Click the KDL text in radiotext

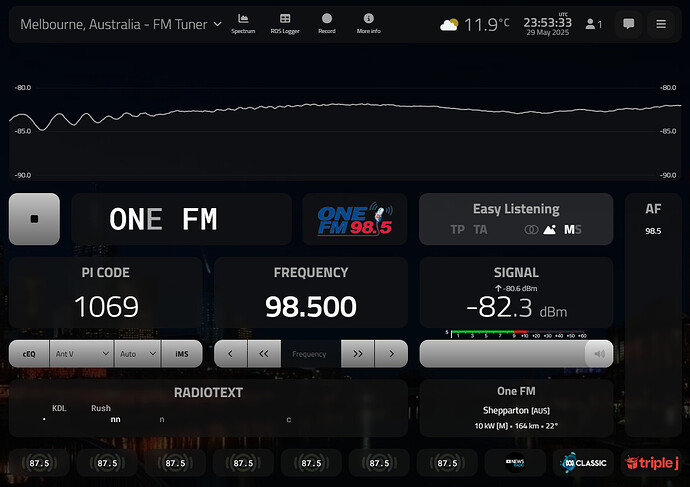[59, 408]
